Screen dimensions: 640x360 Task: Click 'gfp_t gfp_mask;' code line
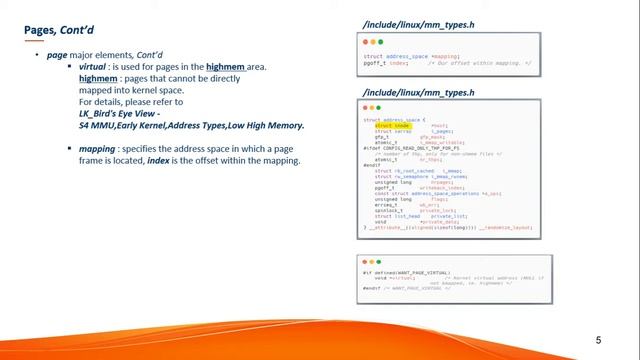click(409, 137)
